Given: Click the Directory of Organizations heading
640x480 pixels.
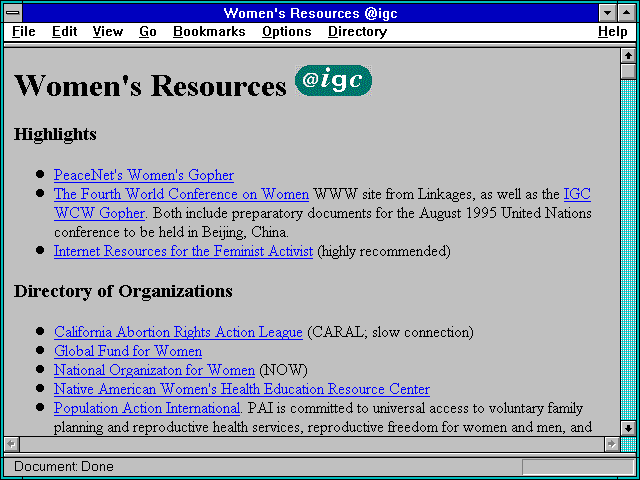Looking at the screenshot, I should pyautogui.click(x=123, y=291).
